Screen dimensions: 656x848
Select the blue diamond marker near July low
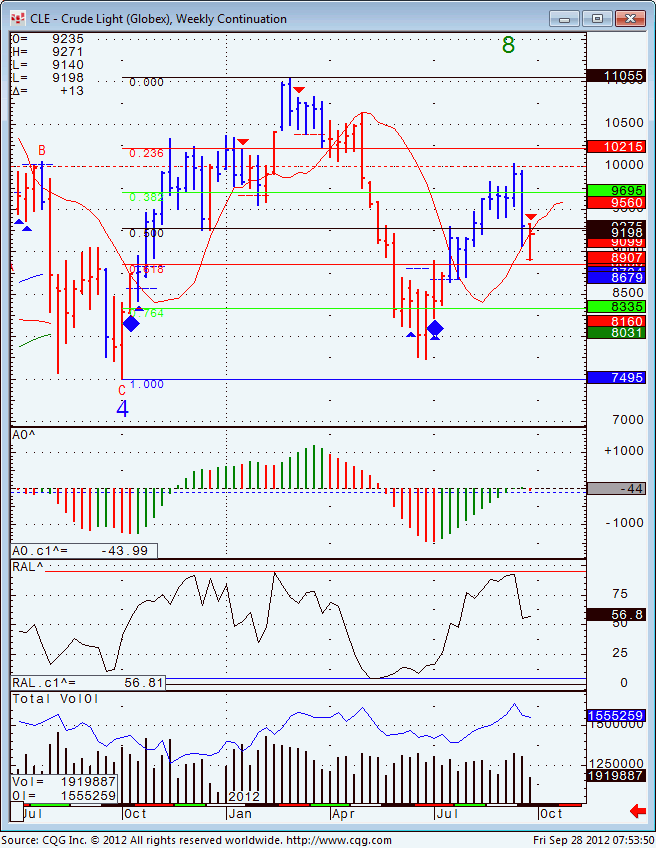(x=435, y=328)
